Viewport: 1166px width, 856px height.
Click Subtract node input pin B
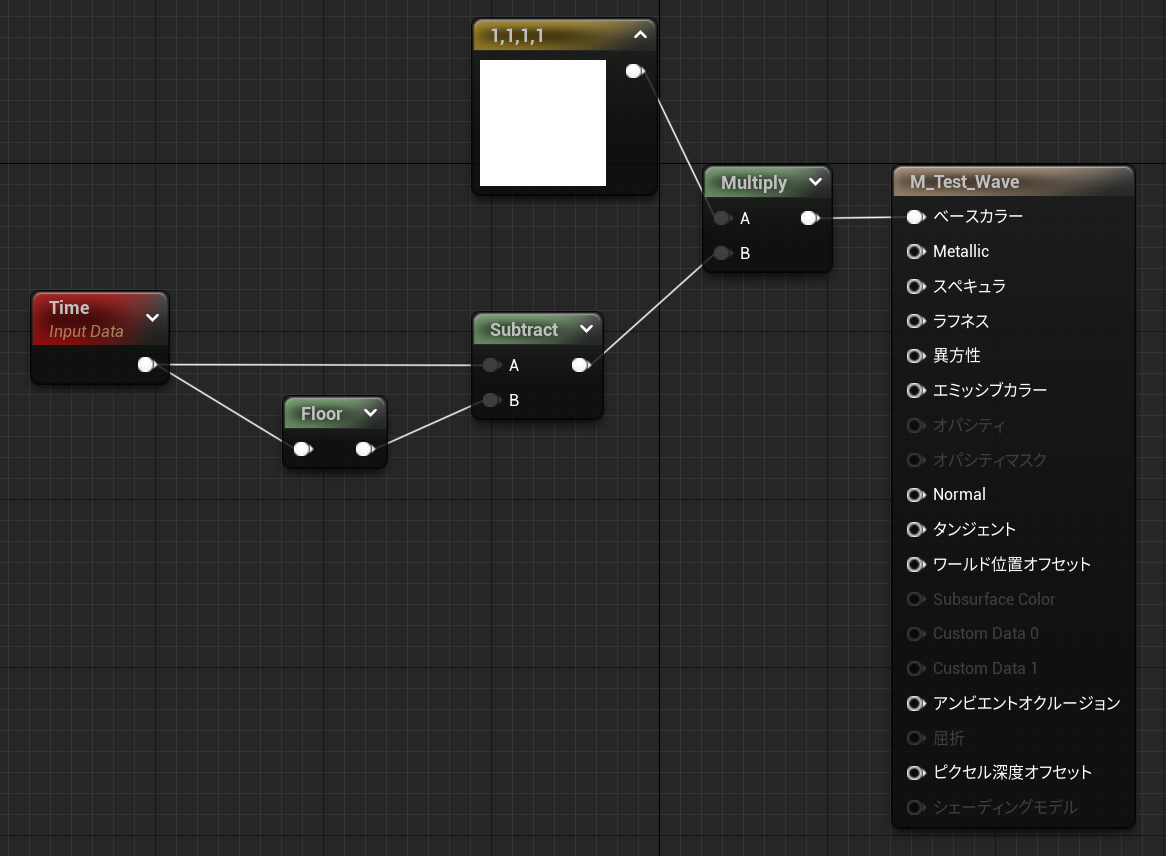491,400
